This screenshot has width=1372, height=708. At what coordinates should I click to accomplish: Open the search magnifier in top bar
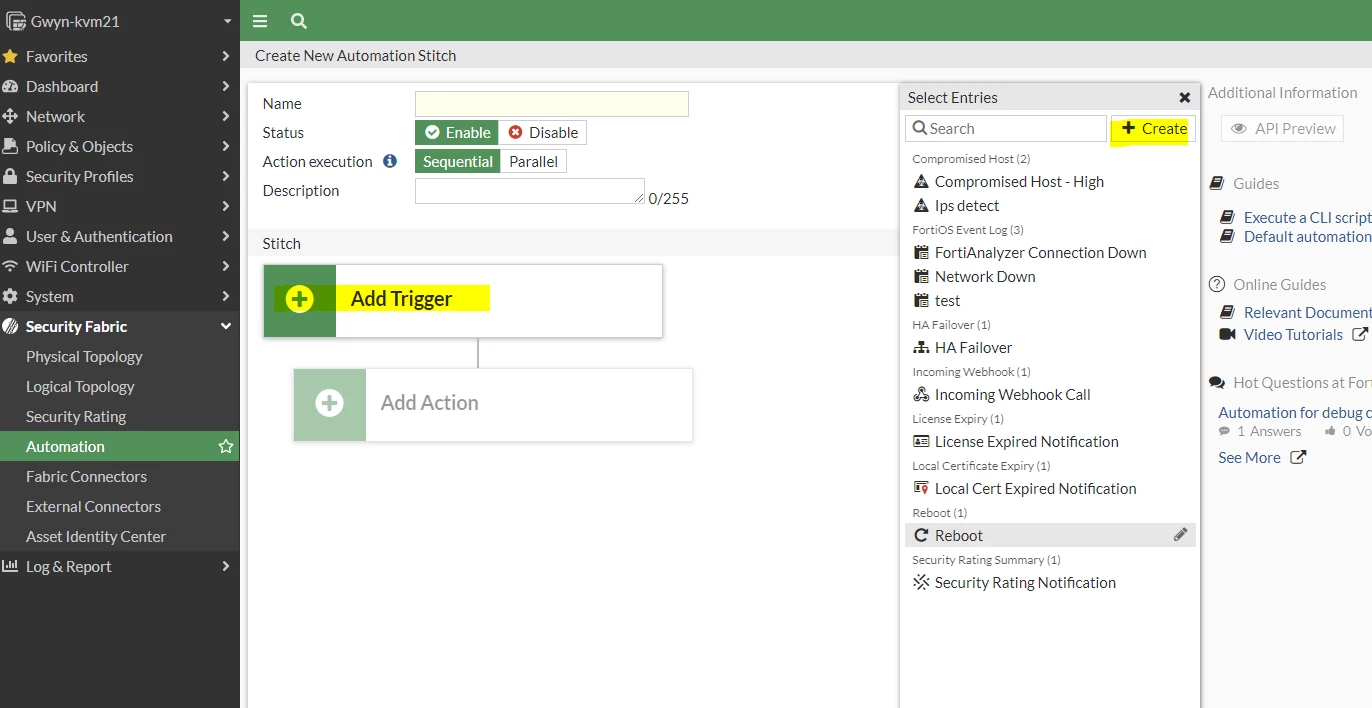tap(298, 21)
